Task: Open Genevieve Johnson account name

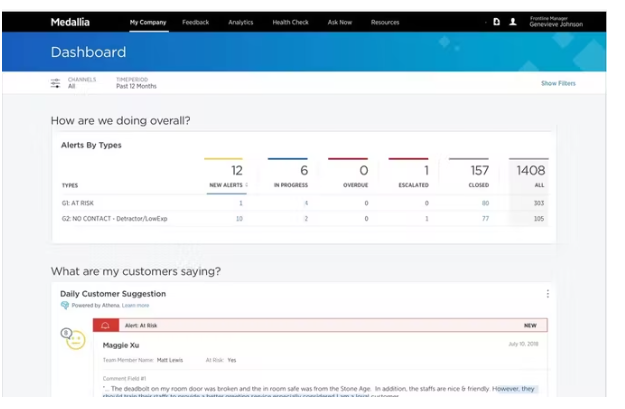Action: click(558, 25)
